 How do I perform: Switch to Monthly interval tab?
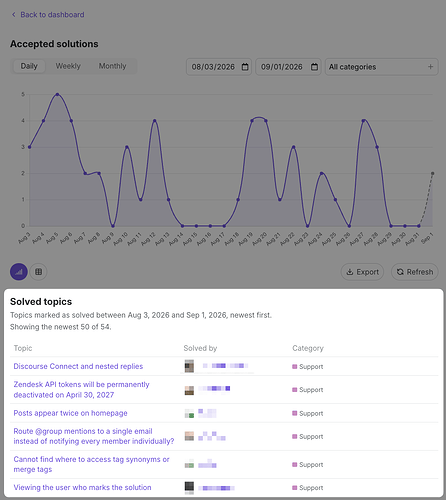(x=112, y=66)
